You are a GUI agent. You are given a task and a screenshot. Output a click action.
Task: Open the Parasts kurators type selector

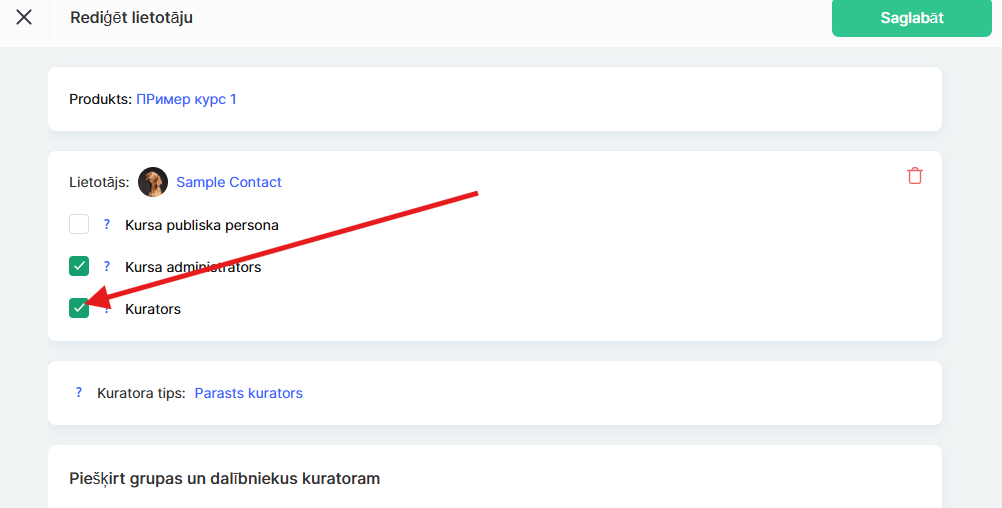248,393
